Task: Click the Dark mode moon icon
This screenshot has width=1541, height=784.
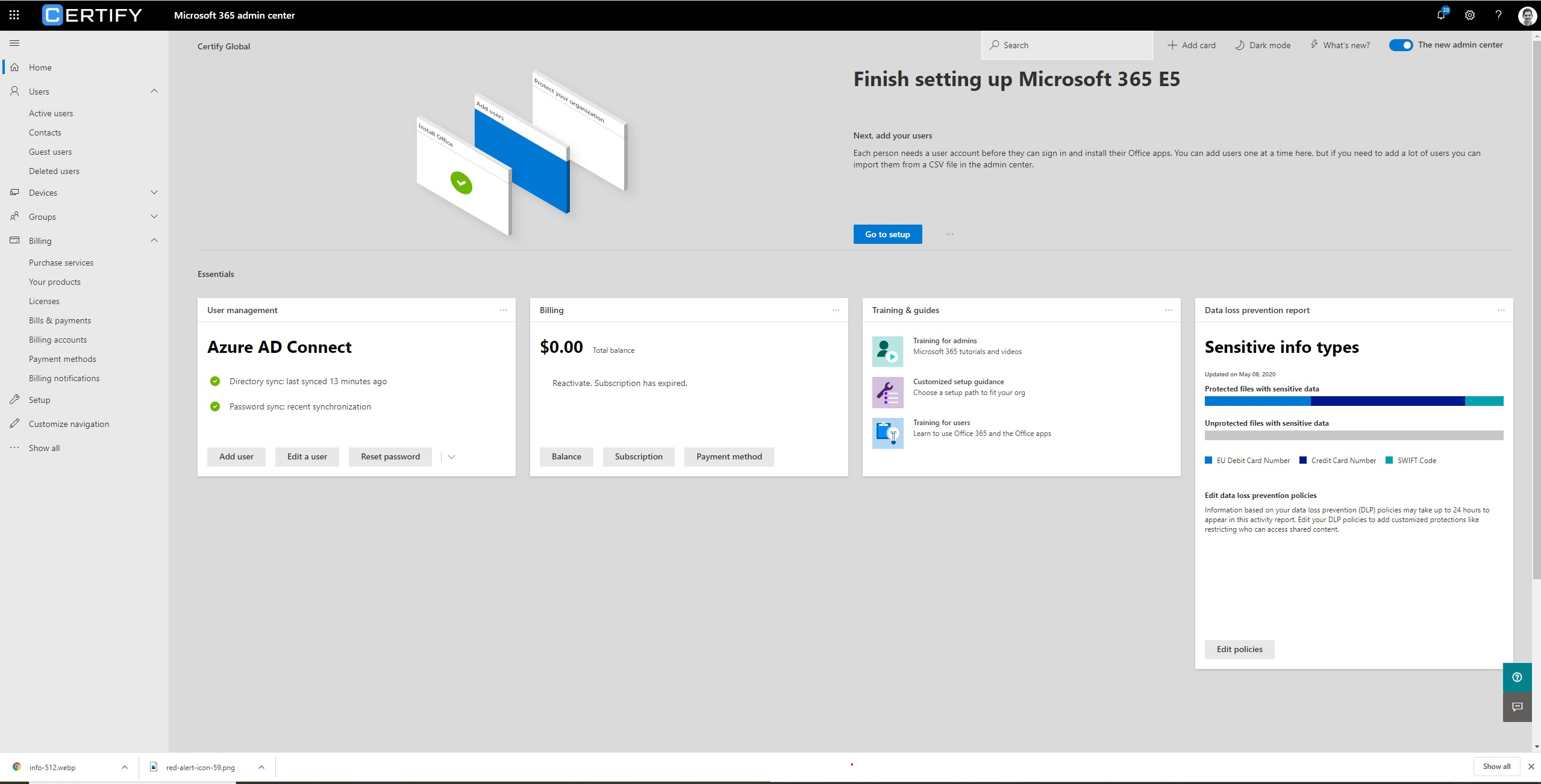Action: 1240,45
